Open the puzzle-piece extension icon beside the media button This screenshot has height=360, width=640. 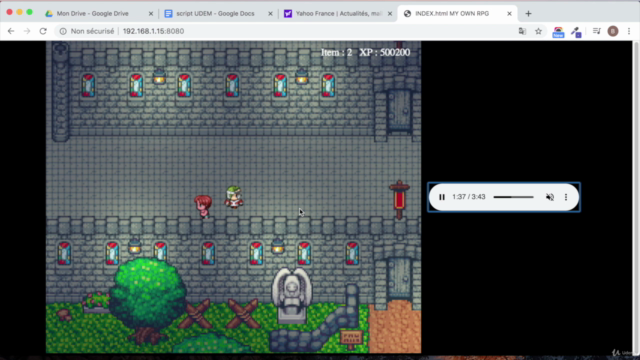pos(576,32)
